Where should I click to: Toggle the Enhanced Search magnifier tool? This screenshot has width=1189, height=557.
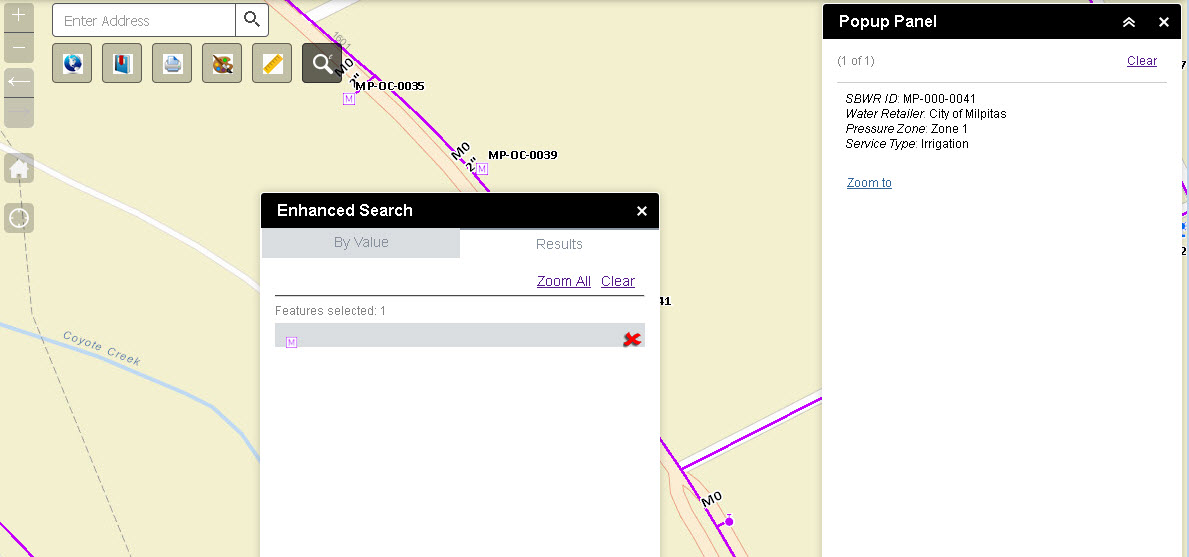tap(322, 64)
